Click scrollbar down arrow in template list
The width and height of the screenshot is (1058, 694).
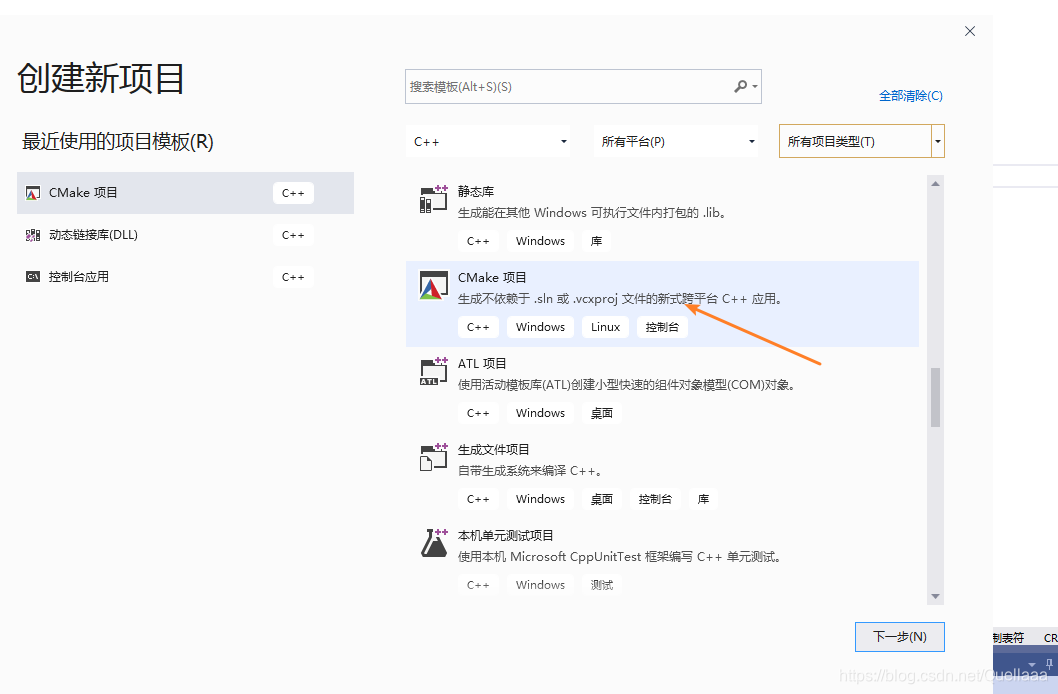[935, 596]
